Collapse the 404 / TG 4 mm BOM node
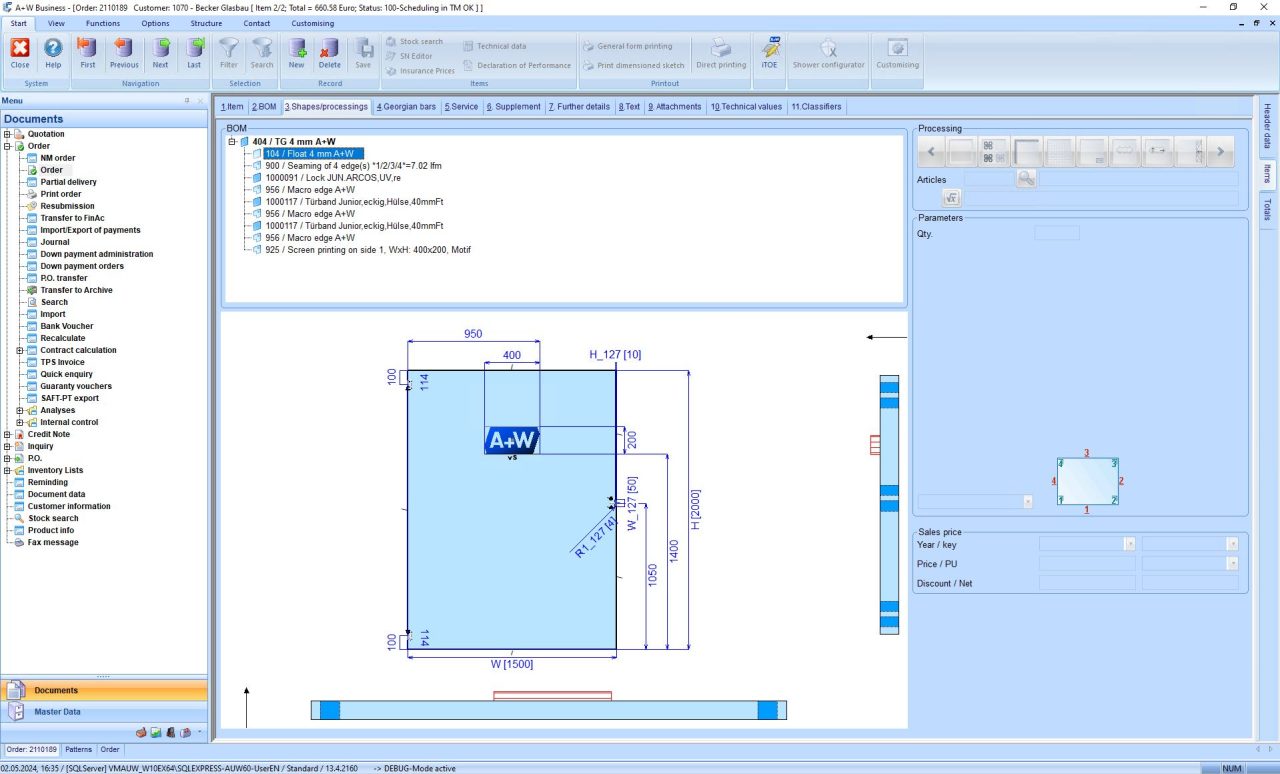The height and width of the screenshot is (774, 1280). (232, 142)
